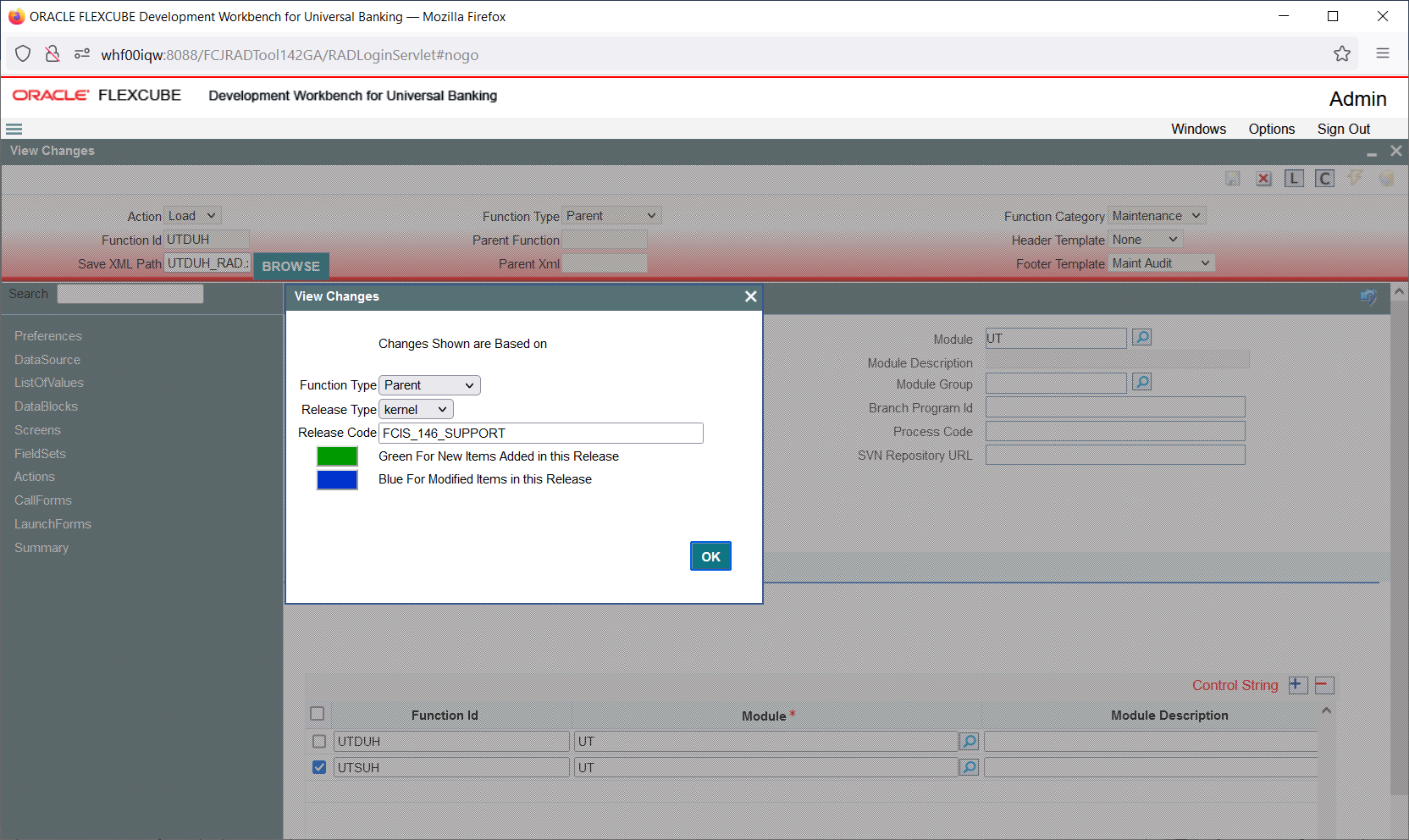This screenshot has height=840, width=1409.
Task: Check the UTDUH row checkbox
Action: click(319, 742)
